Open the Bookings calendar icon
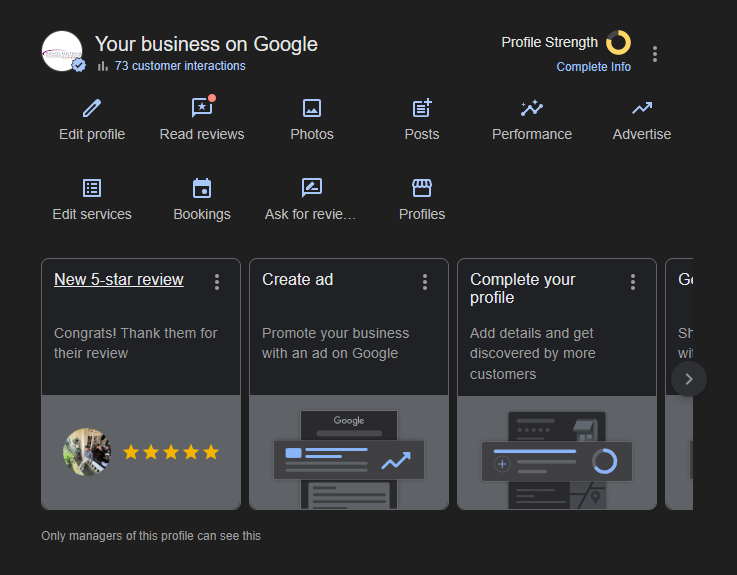This screenshot has width=737, height=575. [202, 188]
